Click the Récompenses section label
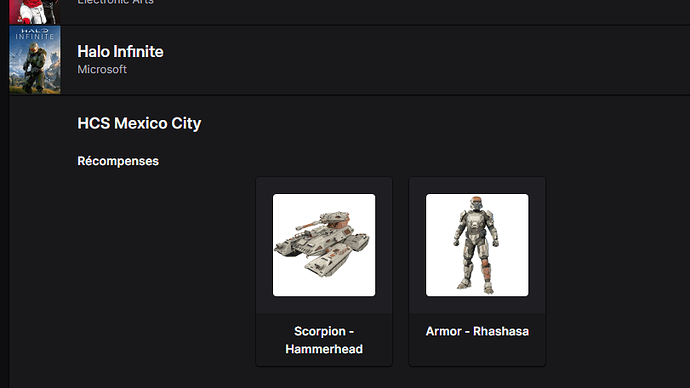The image size is (690, 388). pos(118,161)
